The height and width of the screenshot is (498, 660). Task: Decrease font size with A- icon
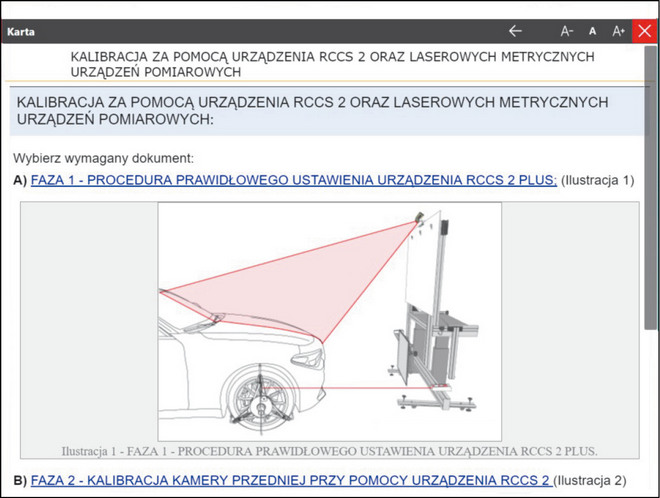tap(567, 31)
